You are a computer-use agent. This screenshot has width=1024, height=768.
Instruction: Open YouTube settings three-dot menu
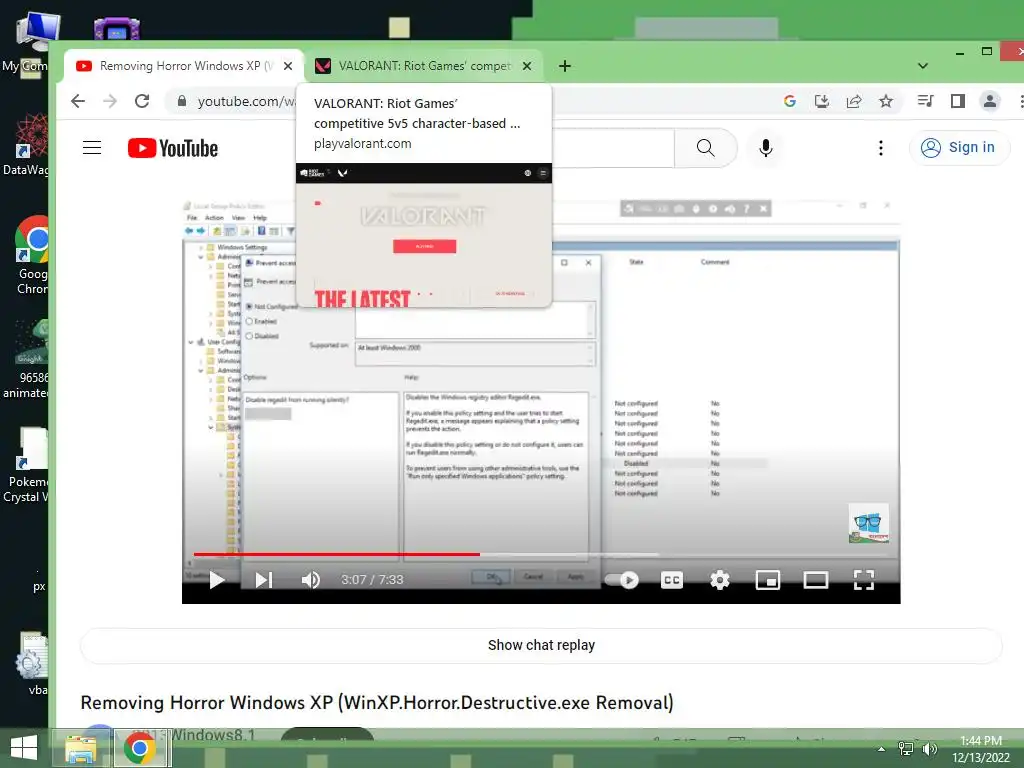[880, 148]
